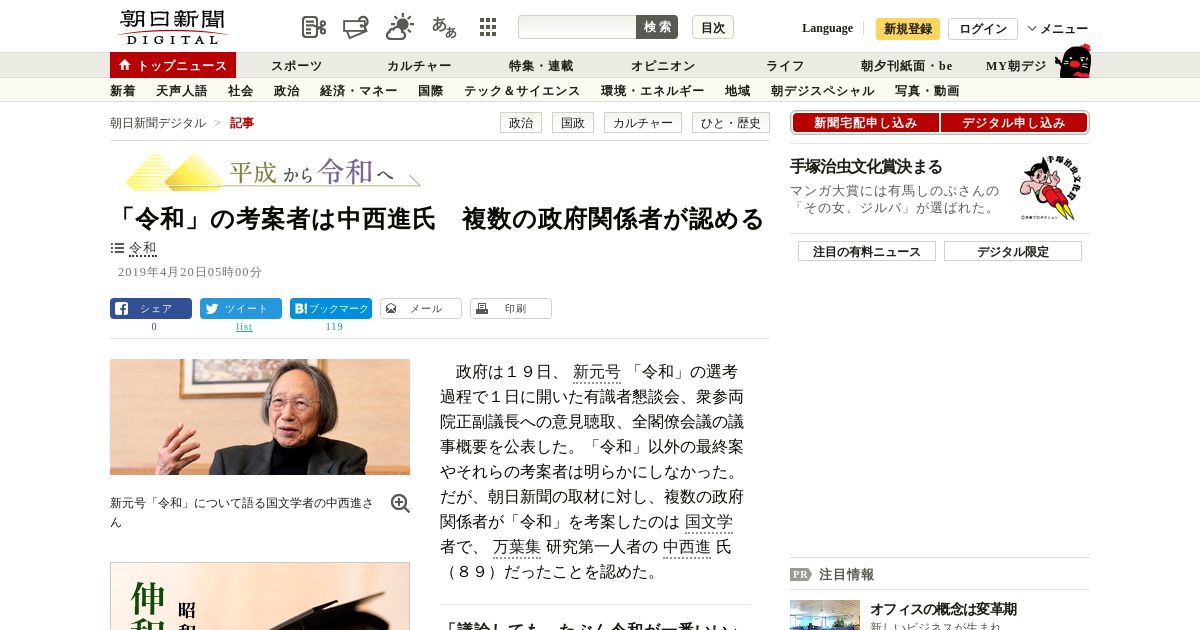Open 新着 in sub navigation

(123, 91)
